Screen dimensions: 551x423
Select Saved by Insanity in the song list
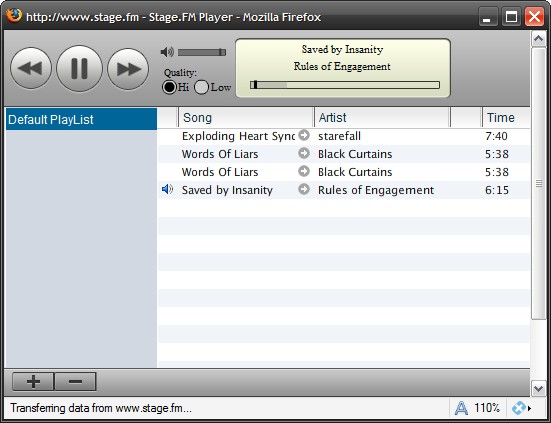click(227, 190)
